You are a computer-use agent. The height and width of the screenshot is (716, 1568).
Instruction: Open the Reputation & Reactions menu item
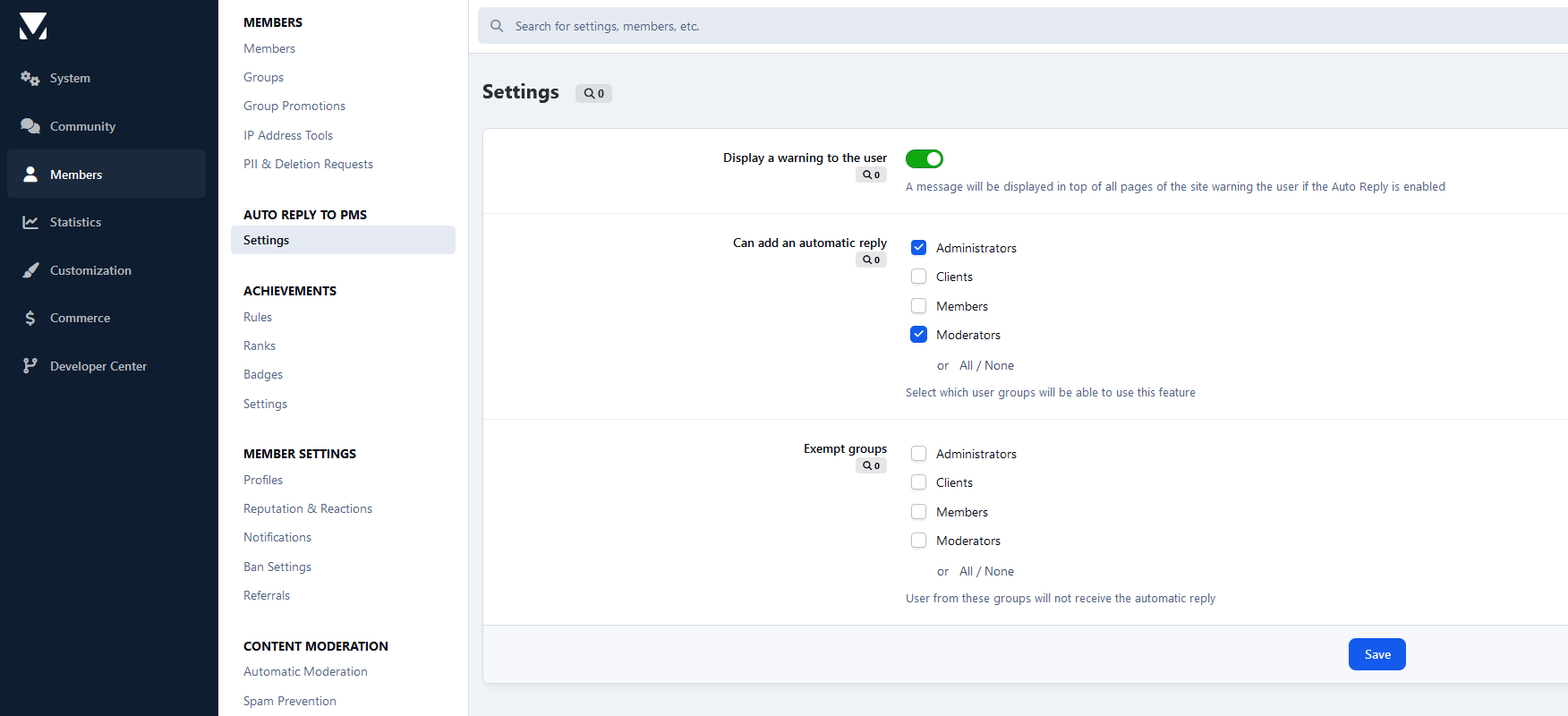(308, 508)
